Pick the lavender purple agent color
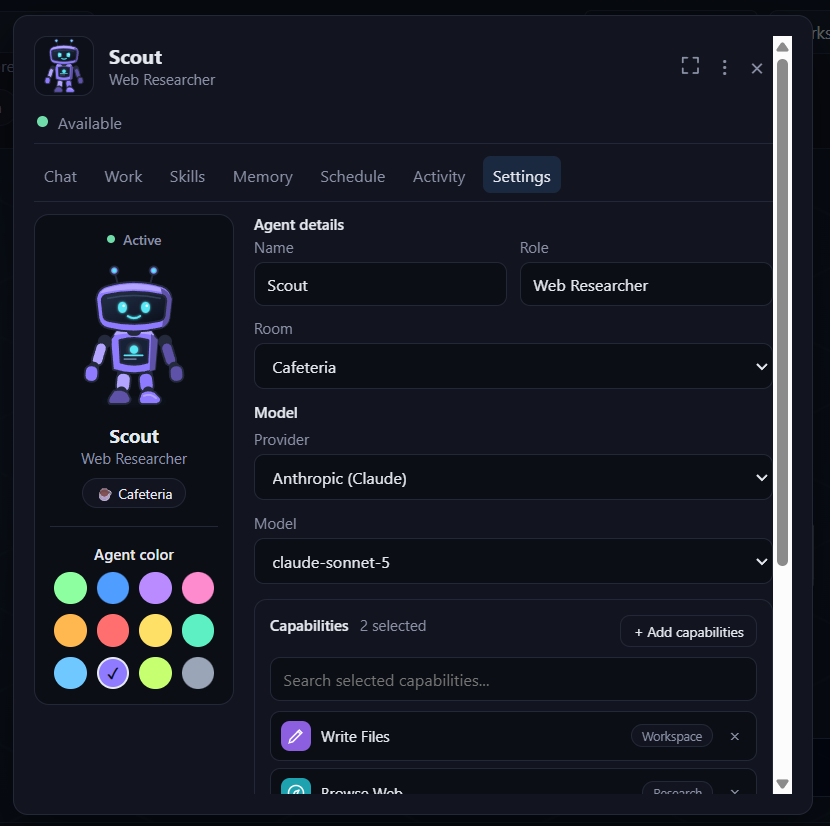The image size is (830, 826). [155, 588]
